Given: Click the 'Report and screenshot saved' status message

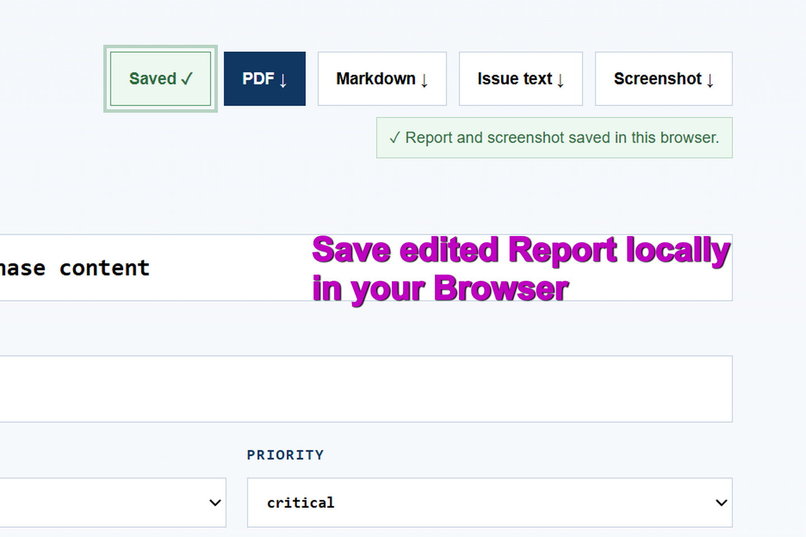Looking at the screenshot, I should click(x=554, y=138).
